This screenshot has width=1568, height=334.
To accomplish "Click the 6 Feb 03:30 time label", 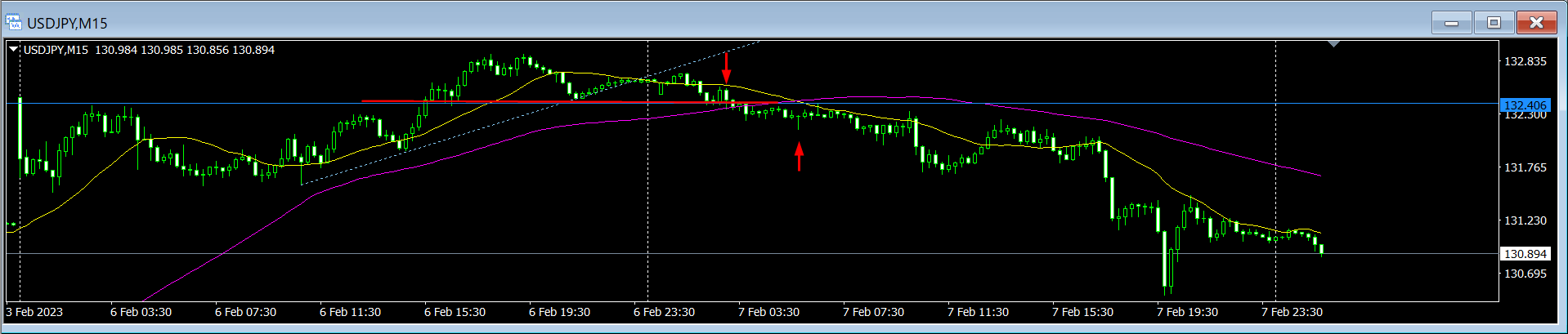I will pos(141,312).
